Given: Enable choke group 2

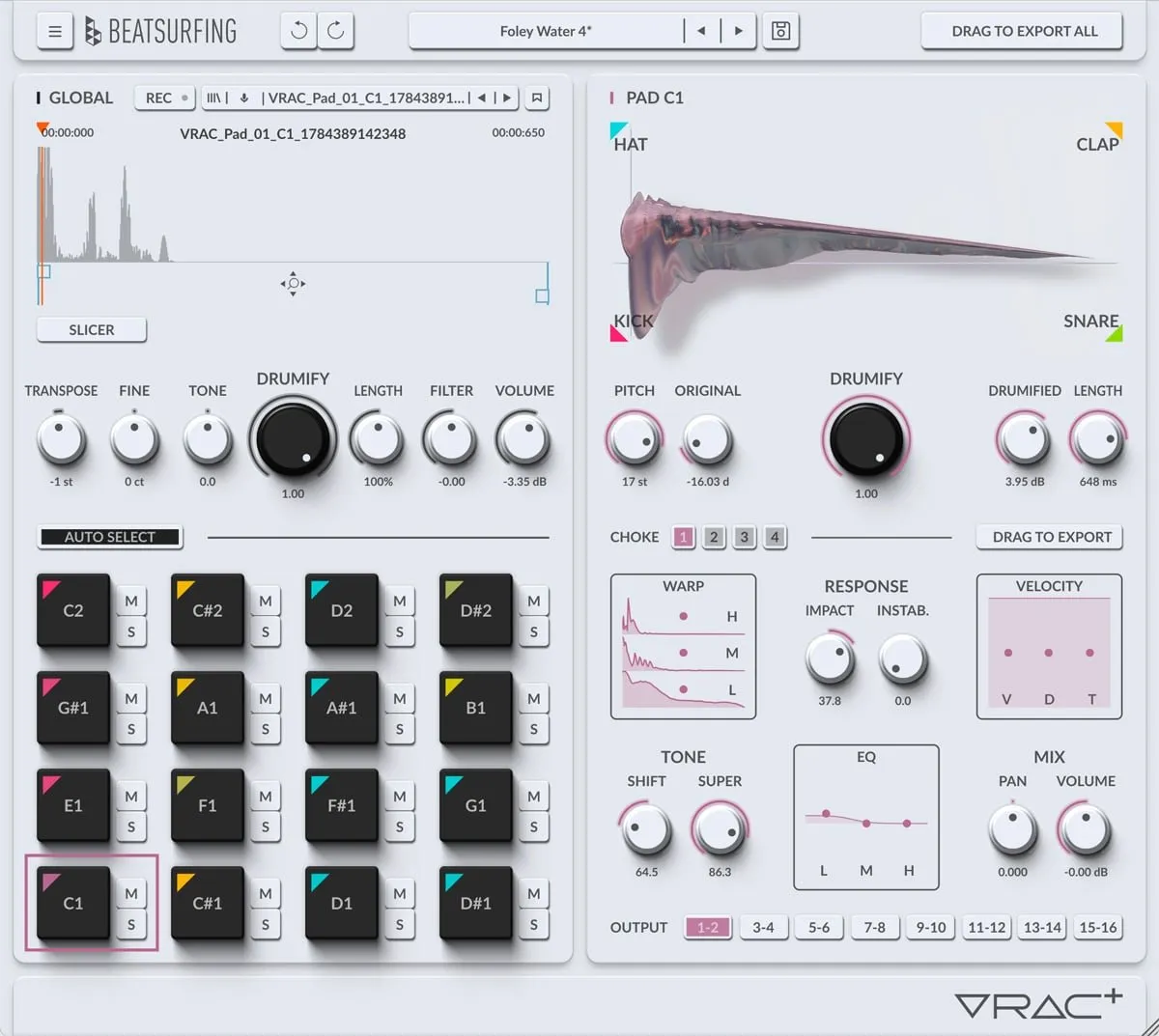Looking at the screenshot, I should tap(714, 537).
